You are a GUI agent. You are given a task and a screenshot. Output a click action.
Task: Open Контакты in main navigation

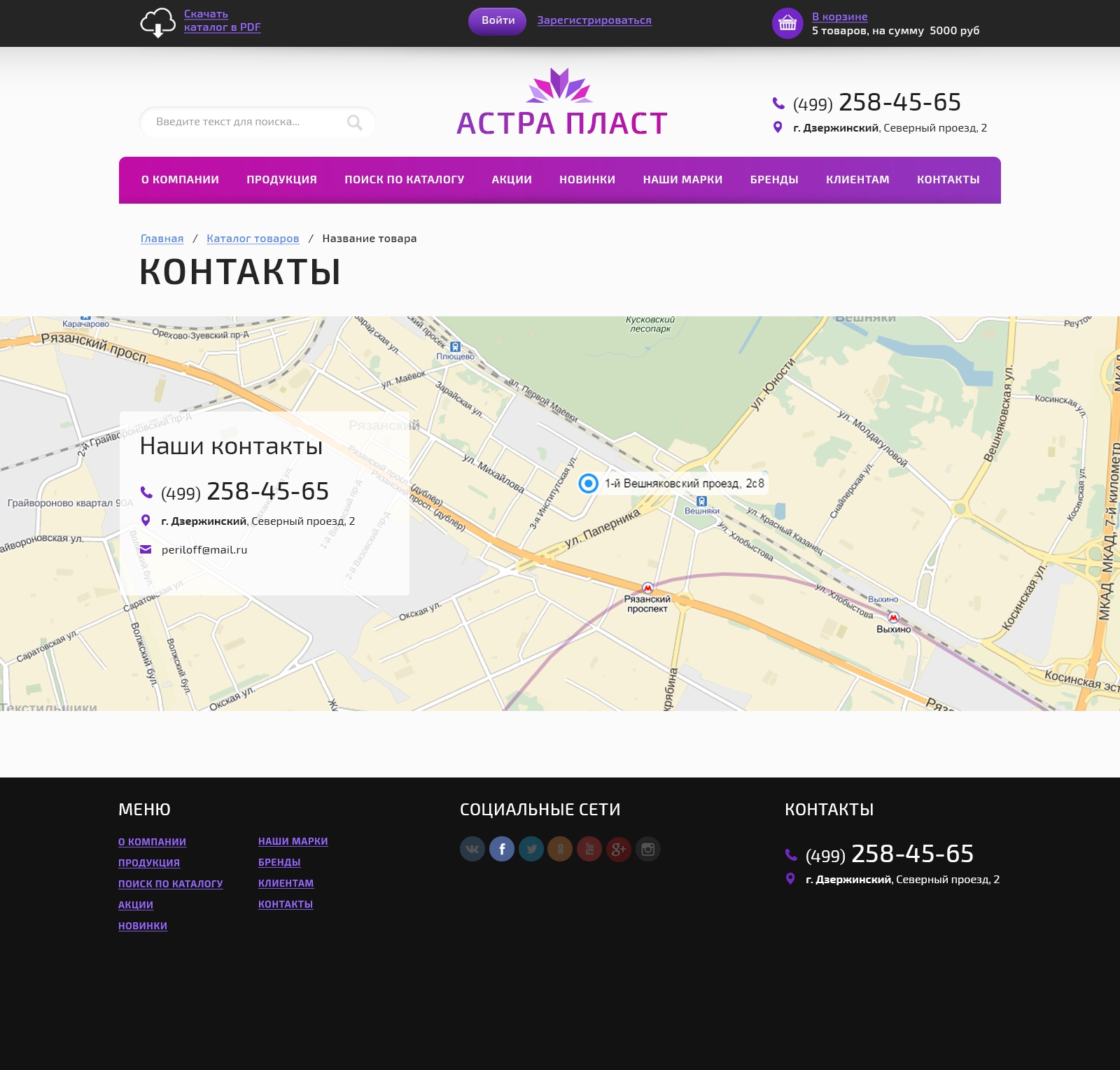pyautogui.click(x=948, y=180)
